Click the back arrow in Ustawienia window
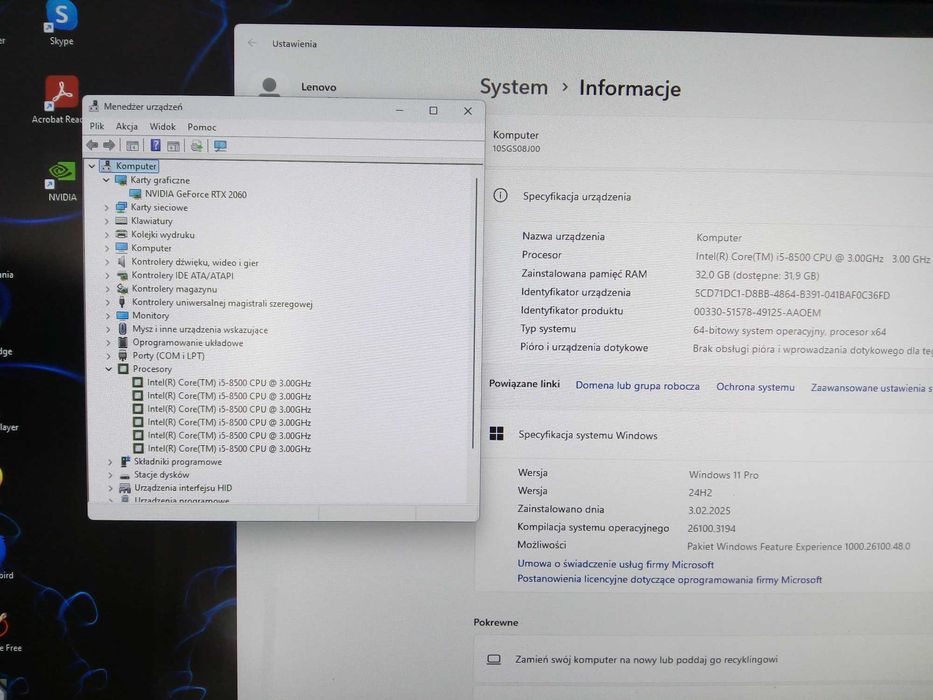This screenshot has height=700, width=933. pyautogui.click(x=252, y=43)
